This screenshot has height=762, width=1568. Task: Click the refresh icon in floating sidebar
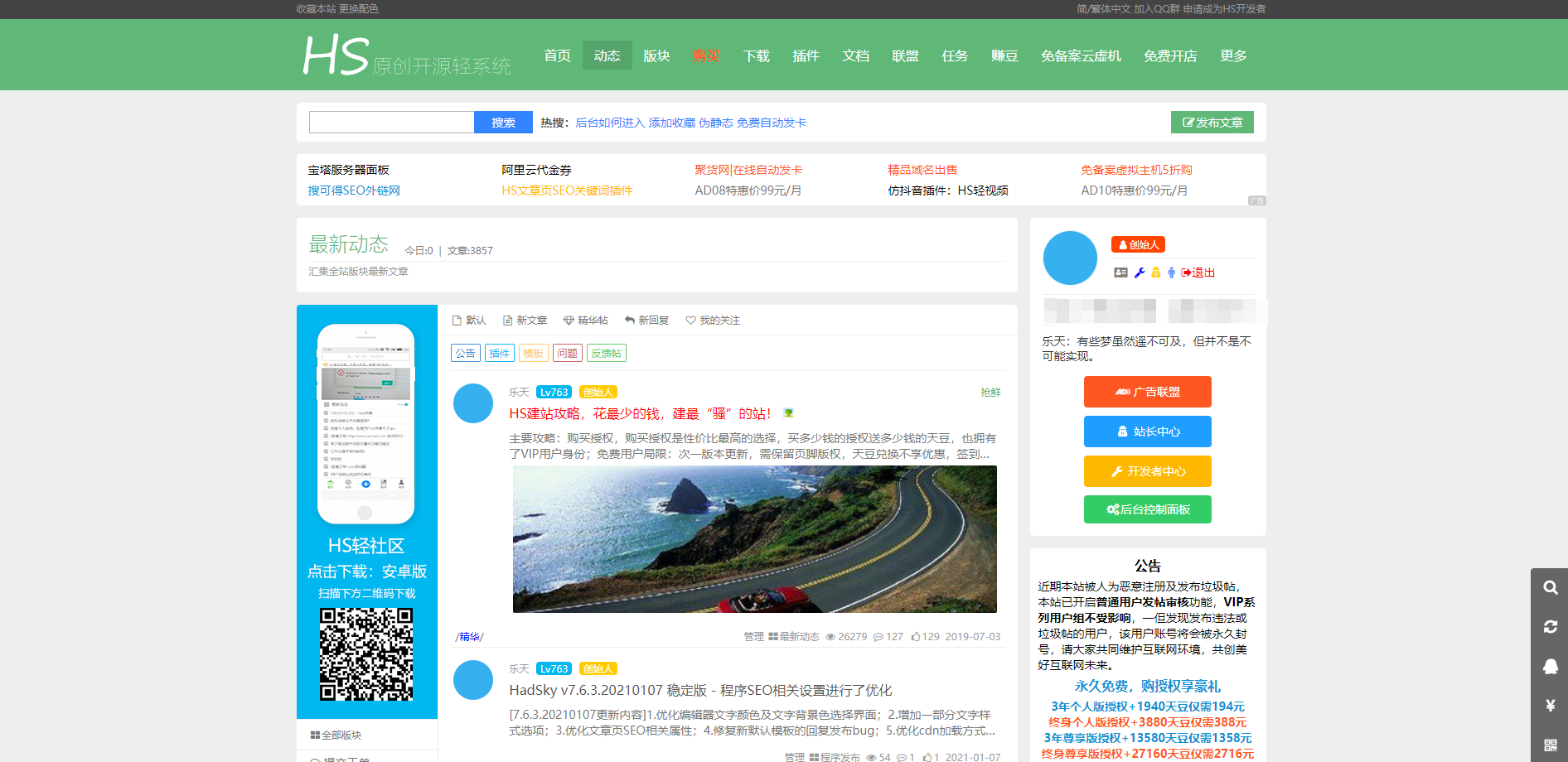1550,627
